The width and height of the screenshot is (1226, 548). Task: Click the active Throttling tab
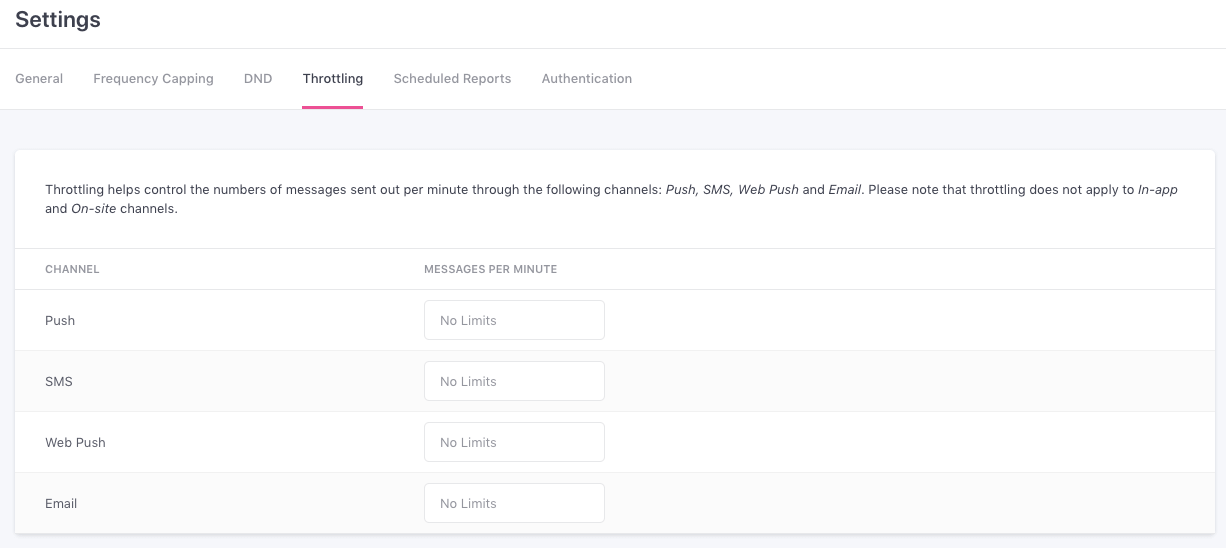(x=332, y=79)
